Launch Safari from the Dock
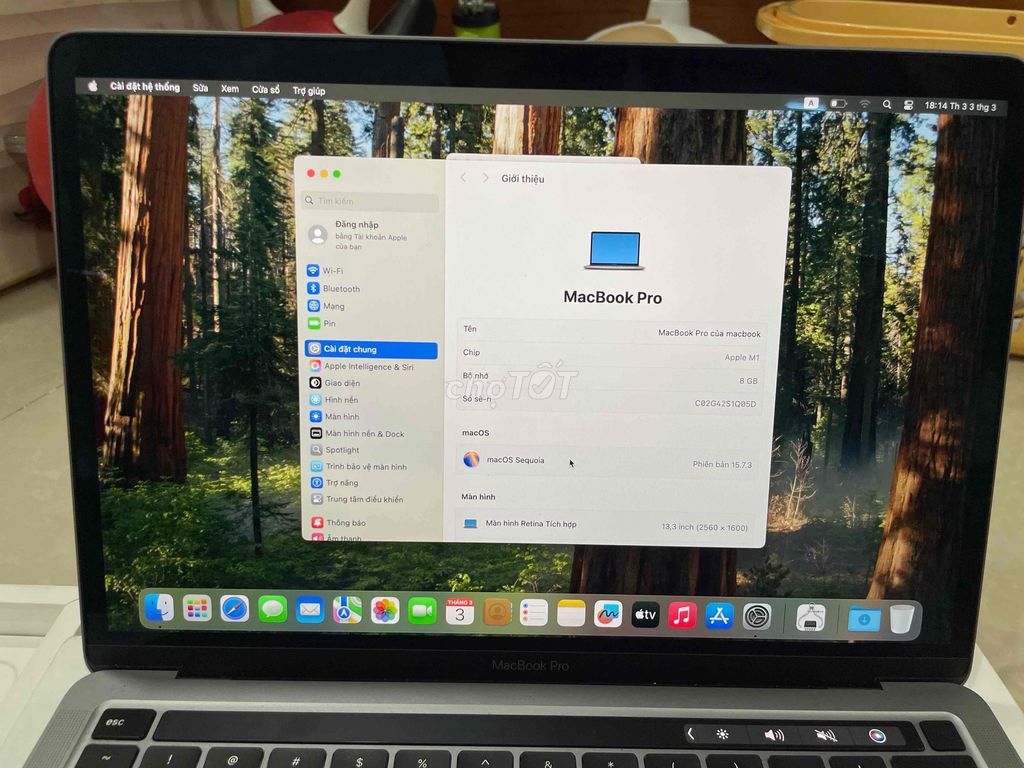 coord(232,611)
